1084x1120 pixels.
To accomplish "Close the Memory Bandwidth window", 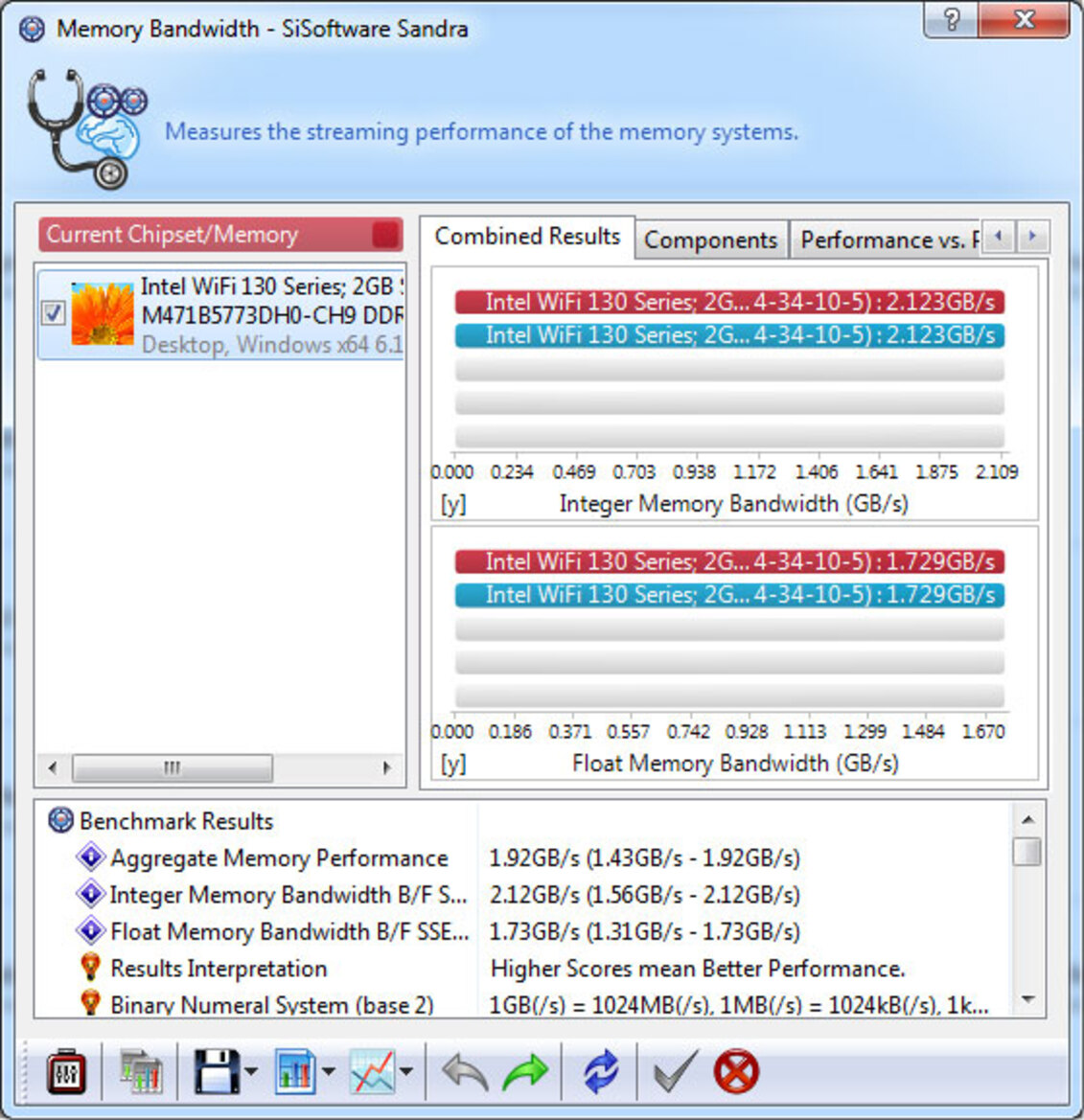I will [1025, 20].
